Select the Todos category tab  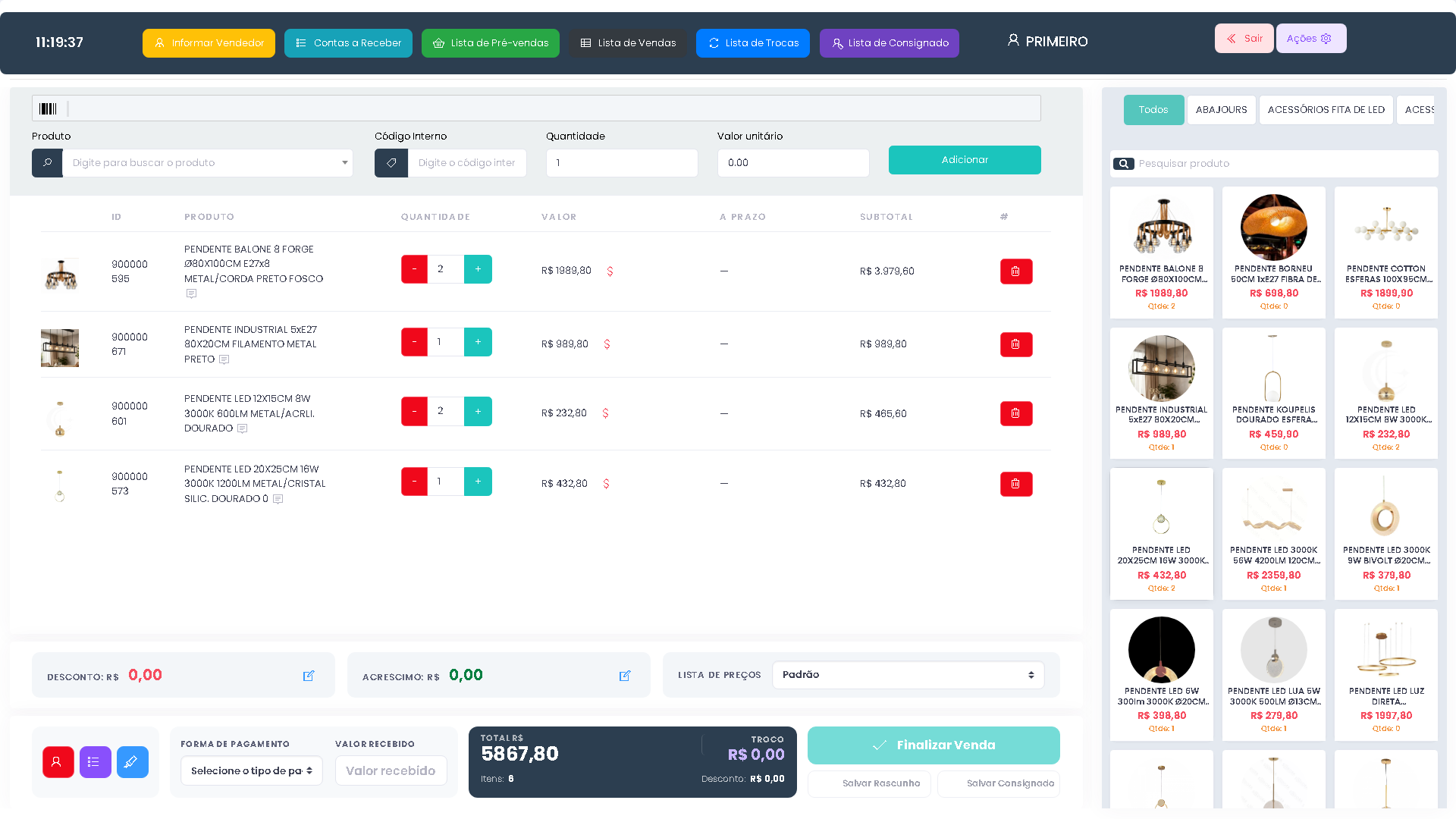coord(1153,110)
